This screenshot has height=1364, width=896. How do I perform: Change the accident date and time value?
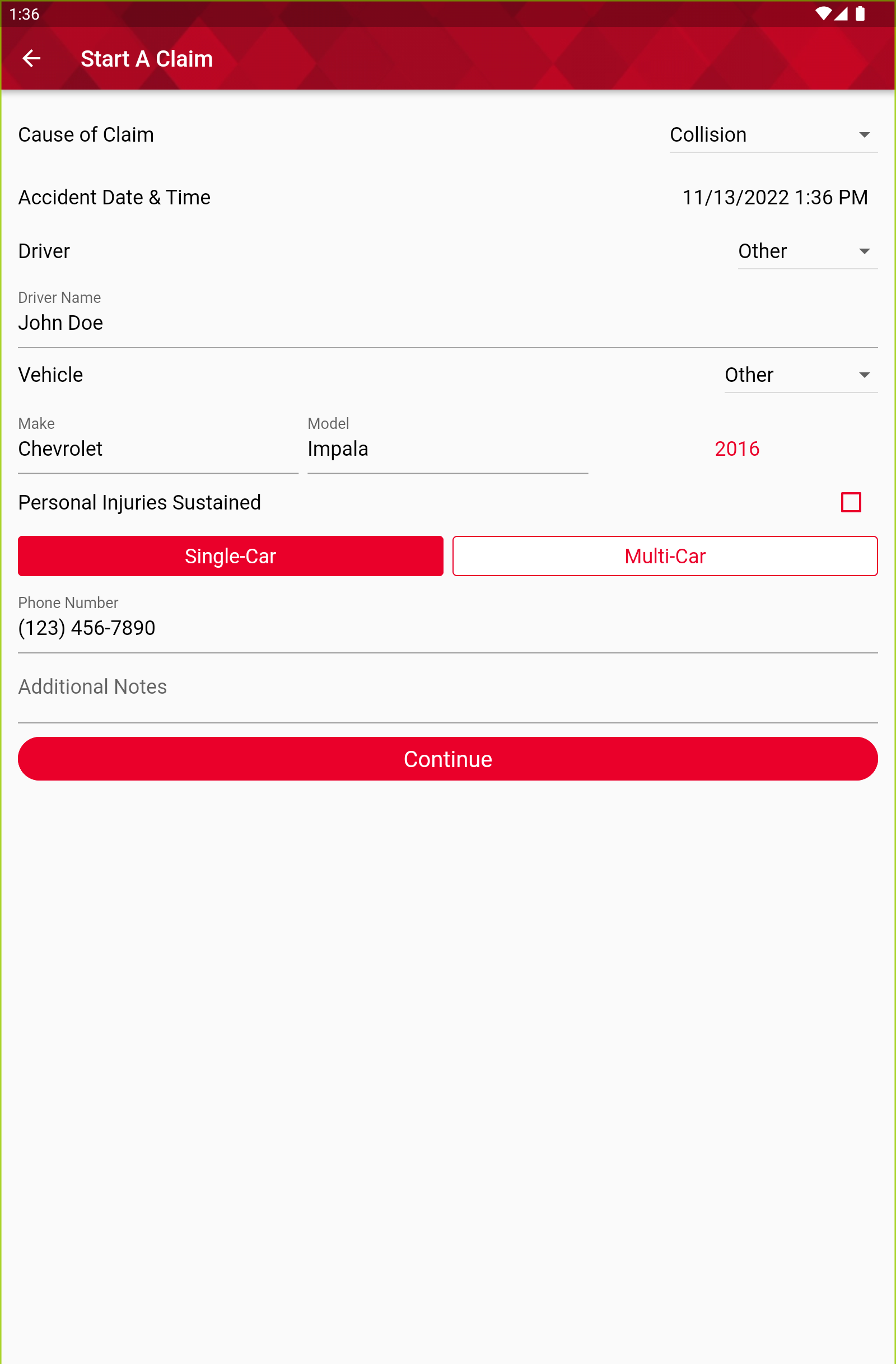(x=774, y=197)
